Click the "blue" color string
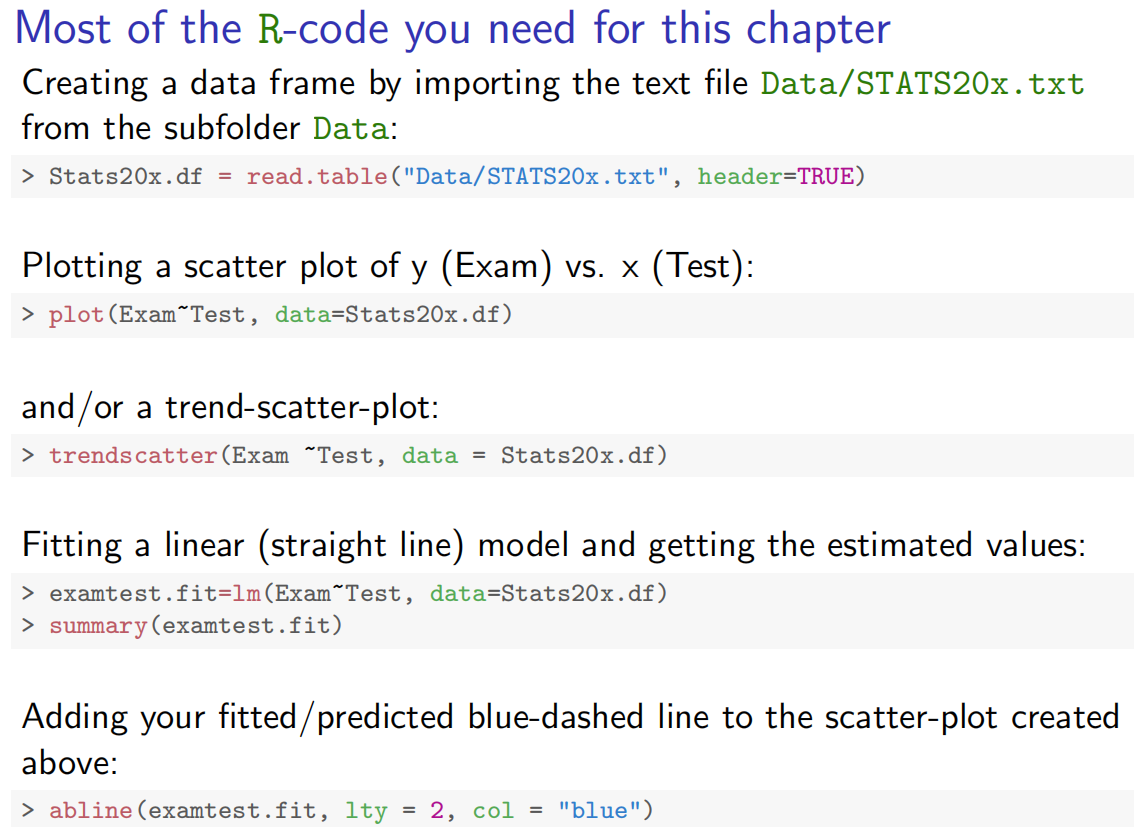 598,810
